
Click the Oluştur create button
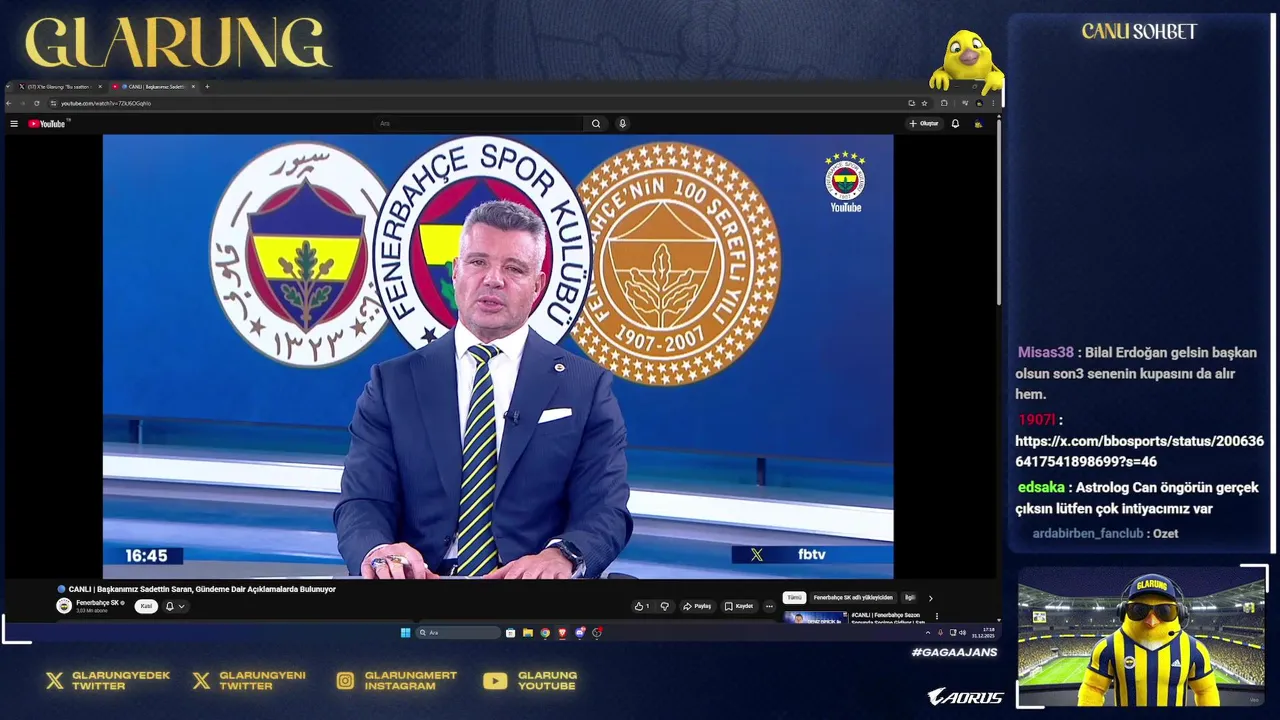pos(924,124)
